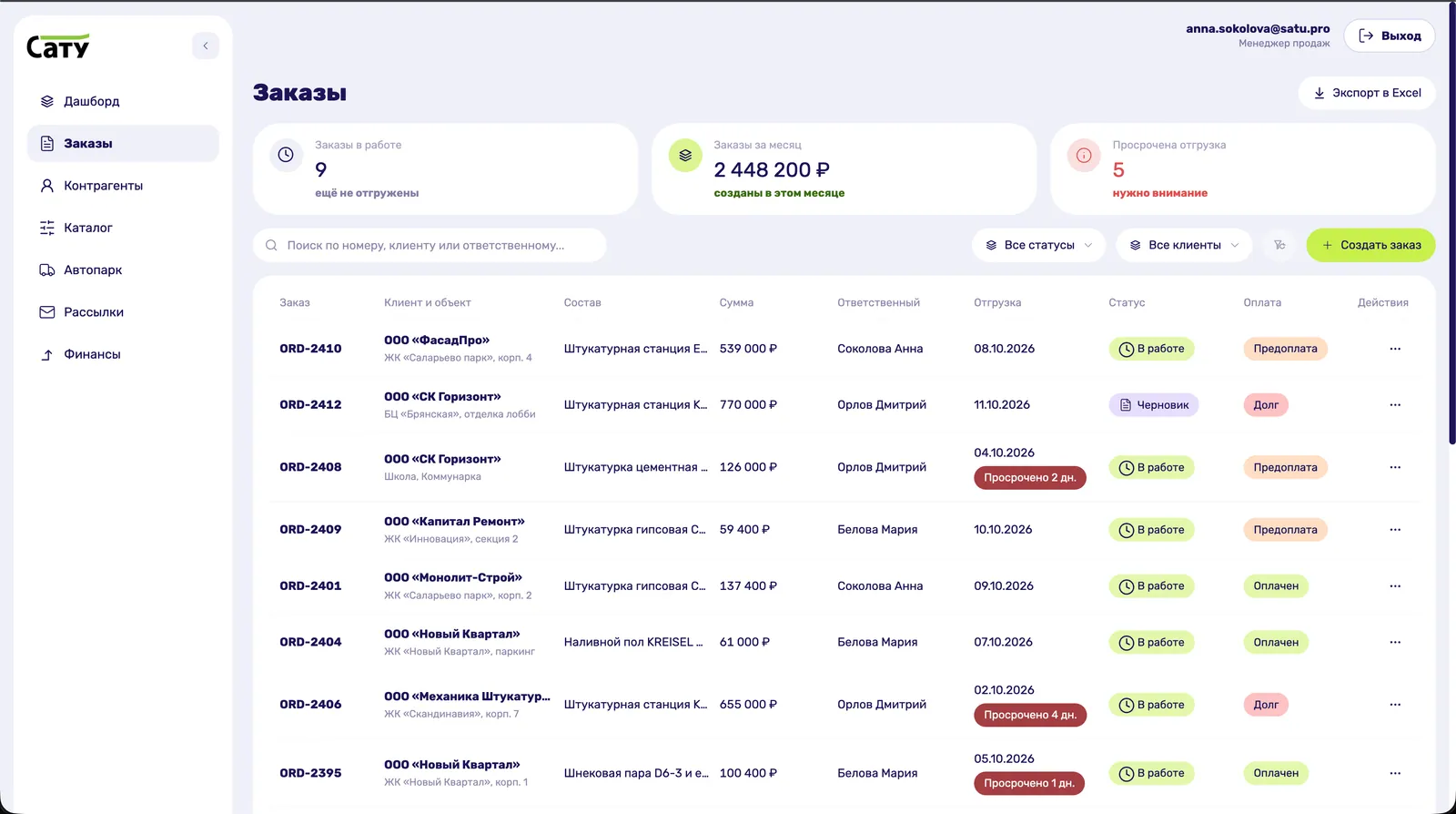Open actions menu for order ORD-2412
Image resolution: width=1456 pixels, height=814 pixels.
1395,405
